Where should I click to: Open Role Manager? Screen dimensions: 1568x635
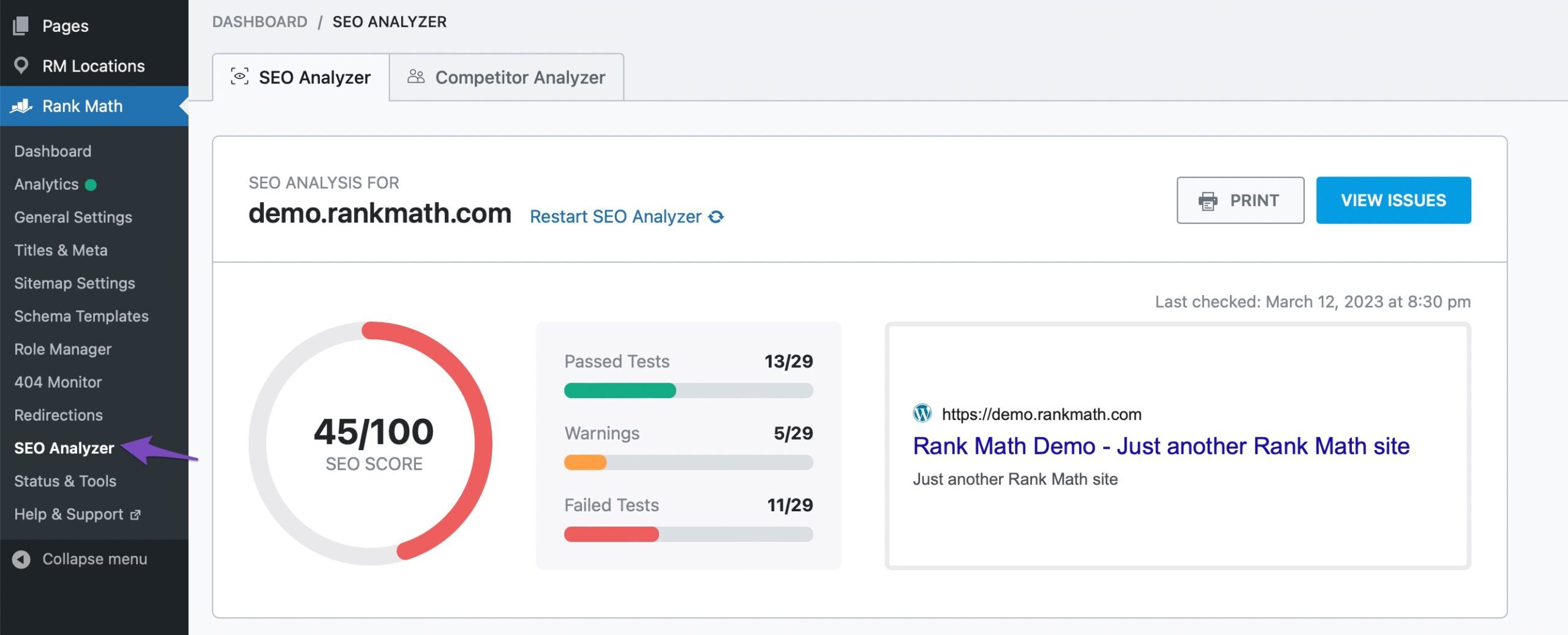coord(63,350)
